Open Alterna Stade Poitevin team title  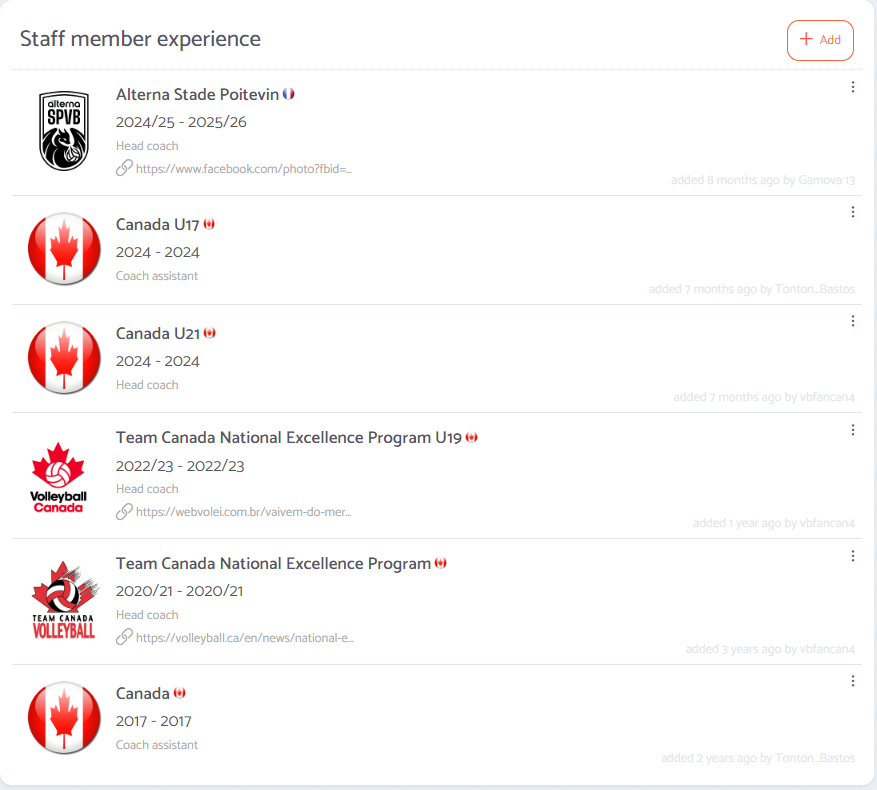tap(197, 95)
